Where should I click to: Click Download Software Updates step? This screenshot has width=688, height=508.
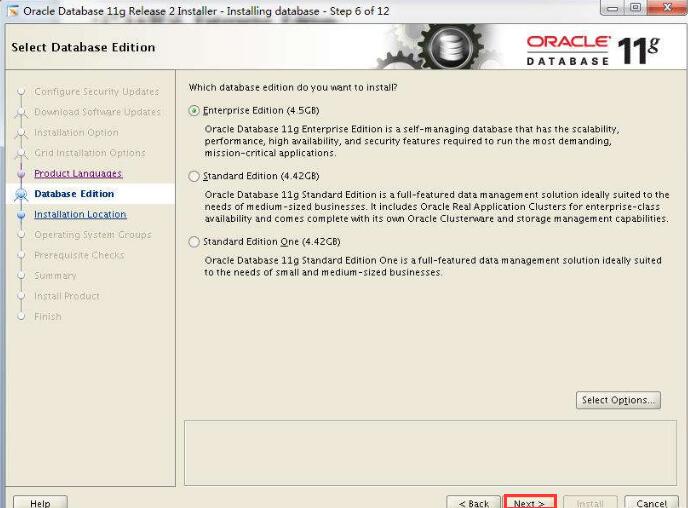click(97, 112)
